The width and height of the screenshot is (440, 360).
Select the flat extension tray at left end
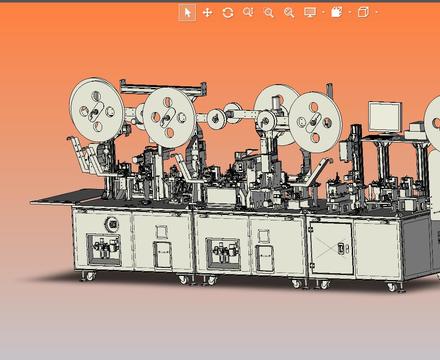[67, 197]
